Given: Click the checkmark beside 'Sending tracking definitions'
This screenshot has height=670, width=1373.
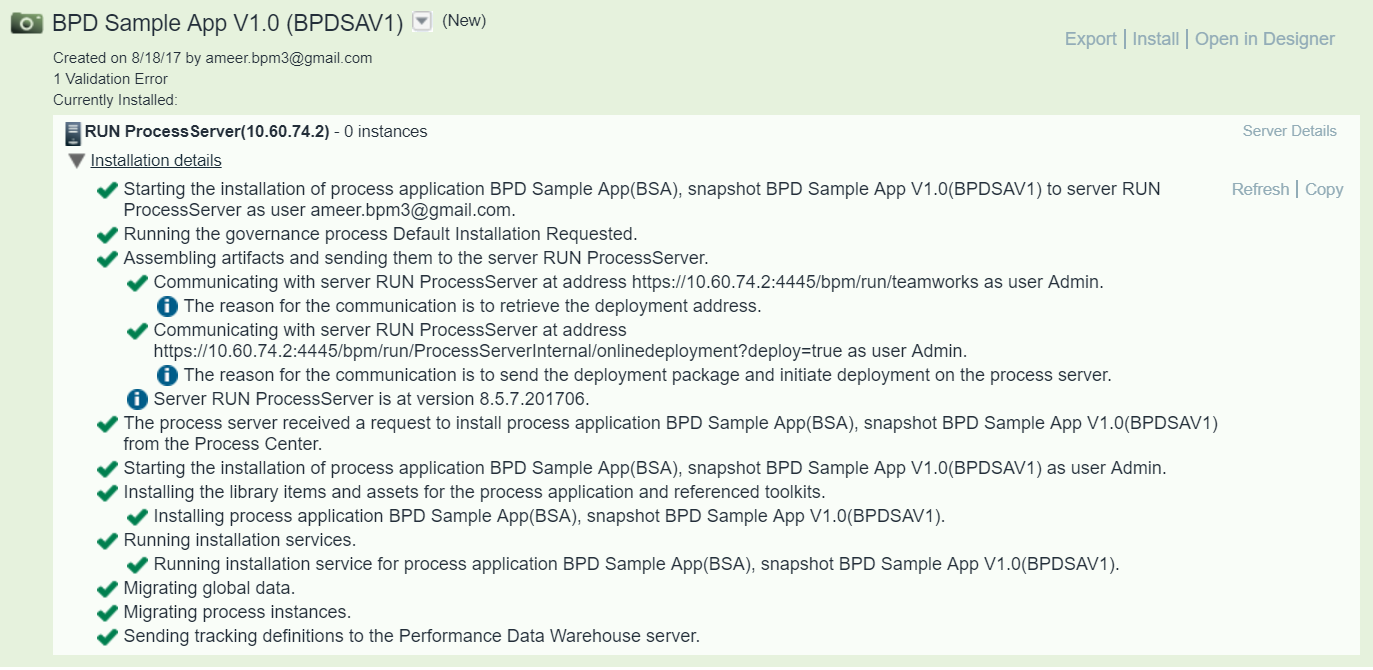Looking at the screenshot, I should coord(107,636).
